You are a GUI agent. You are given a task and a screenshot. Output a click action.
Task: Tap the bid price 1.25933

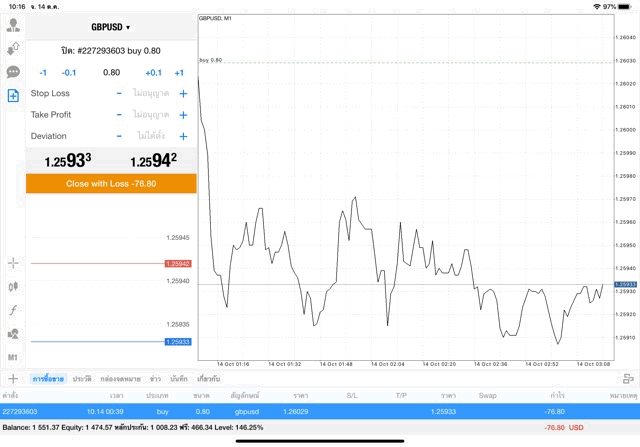point(68,160)
